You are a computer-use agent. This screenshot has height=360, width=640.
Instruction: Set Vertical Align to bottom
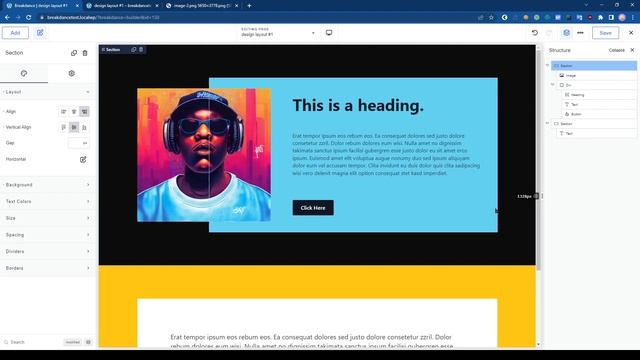(84, 127)
